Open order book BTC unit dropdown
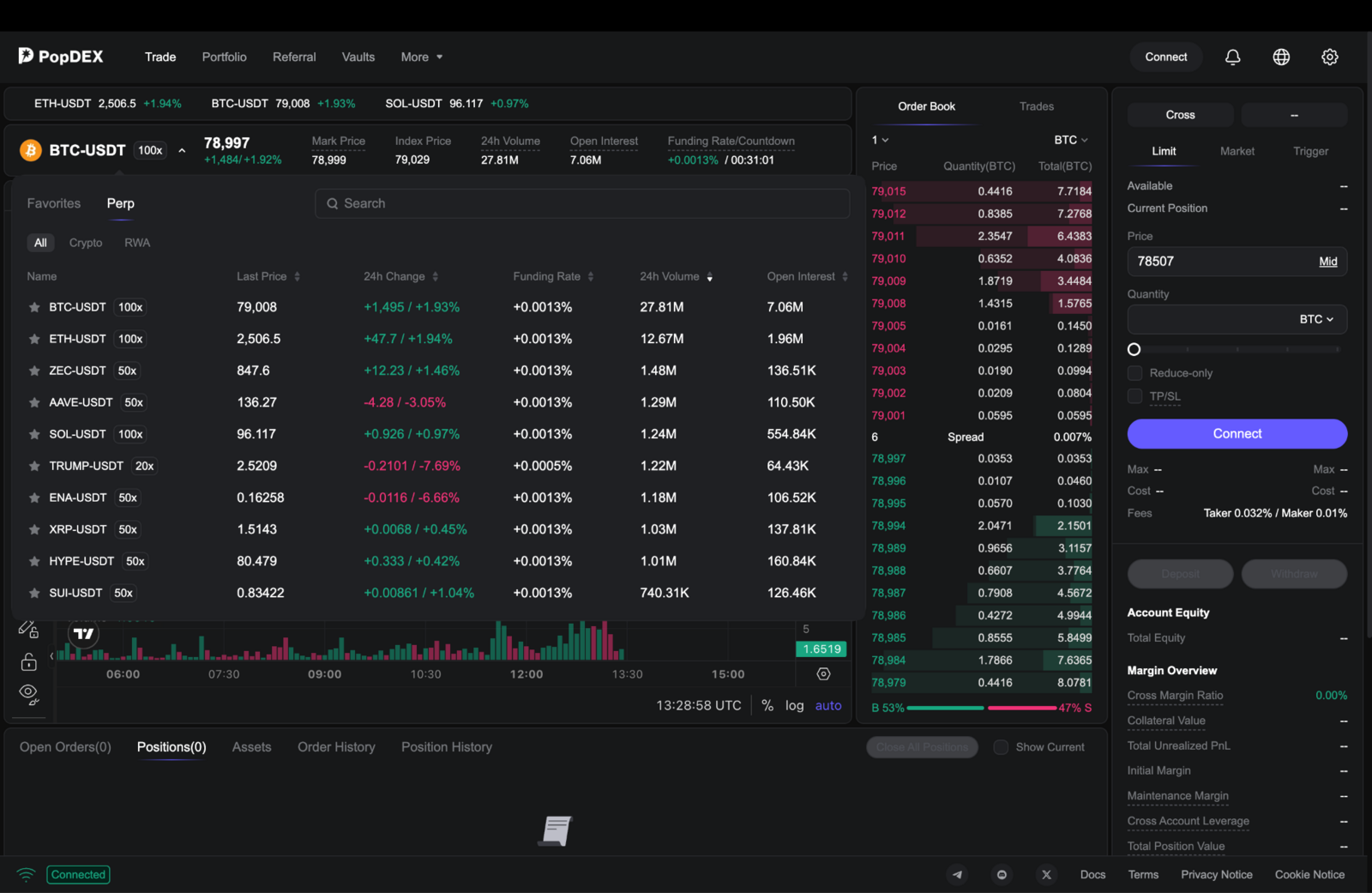This screenshot has width=1372, height=893. click(1071, 140)
